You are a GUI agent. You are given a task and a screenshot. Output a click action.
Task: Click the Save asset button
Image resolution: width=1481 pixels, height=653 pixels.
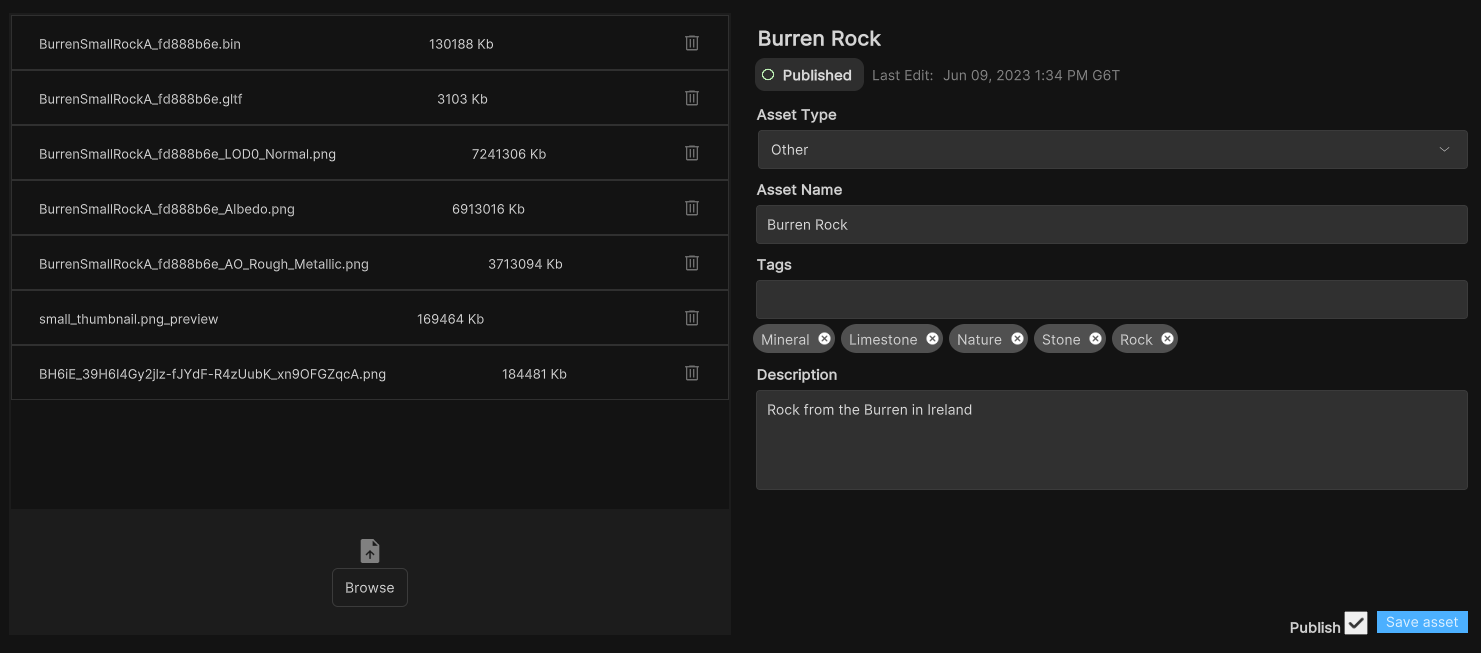click(x=1422, y=621)
